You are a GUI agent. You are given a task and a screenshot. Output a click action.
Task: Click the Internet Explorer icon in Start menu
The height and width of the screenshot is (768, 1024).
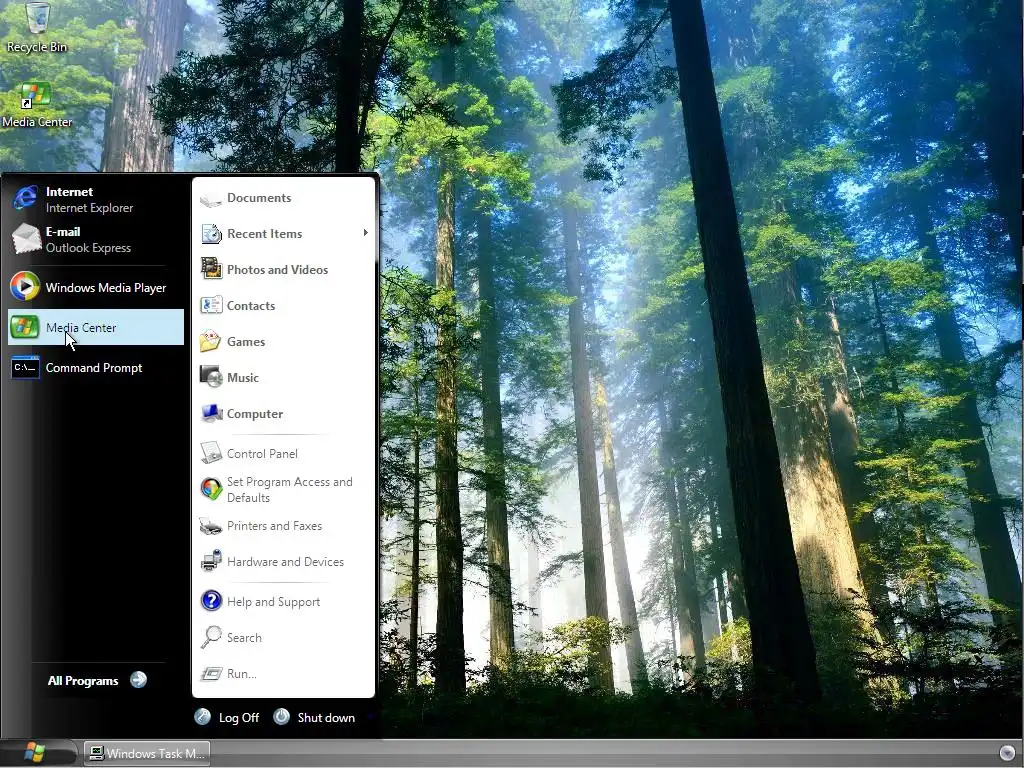coord(25,199)
